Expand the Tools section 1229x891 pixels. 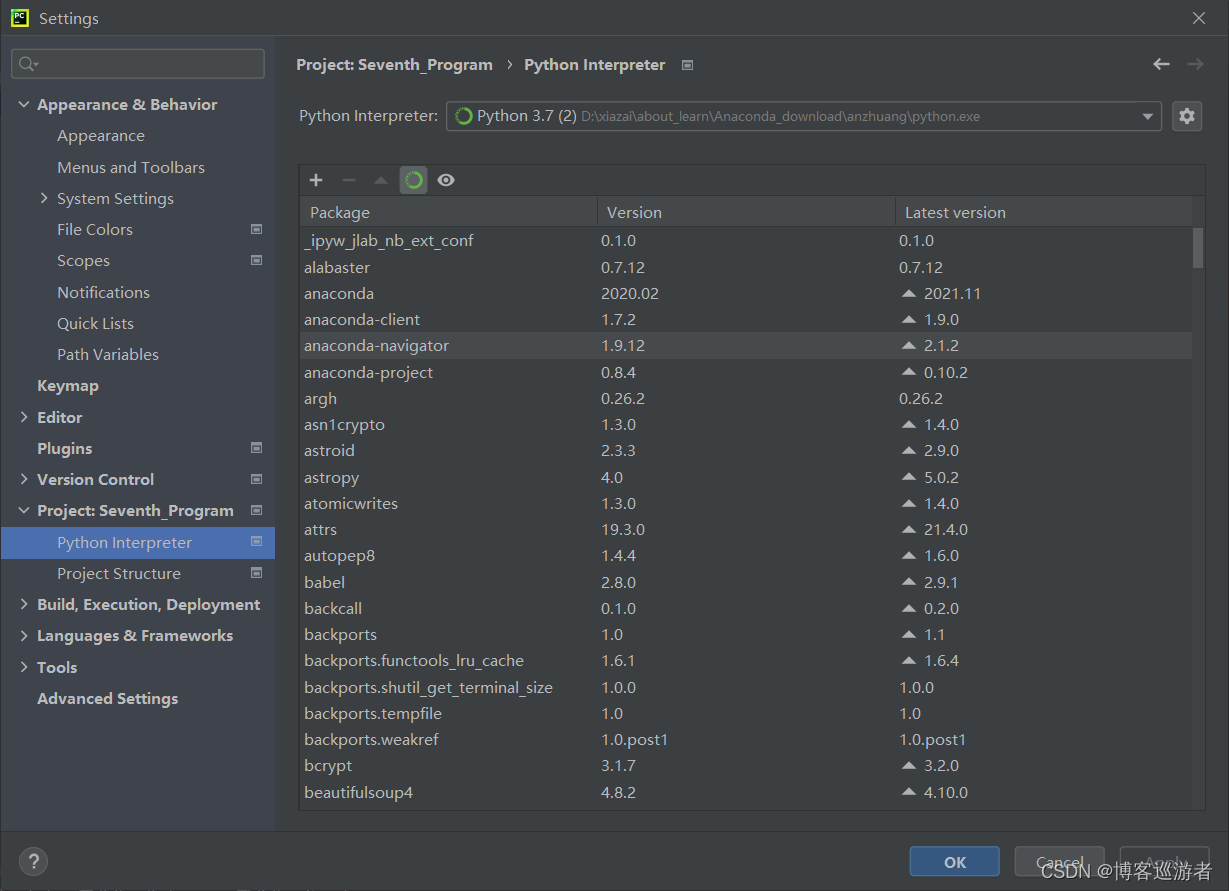24,667
